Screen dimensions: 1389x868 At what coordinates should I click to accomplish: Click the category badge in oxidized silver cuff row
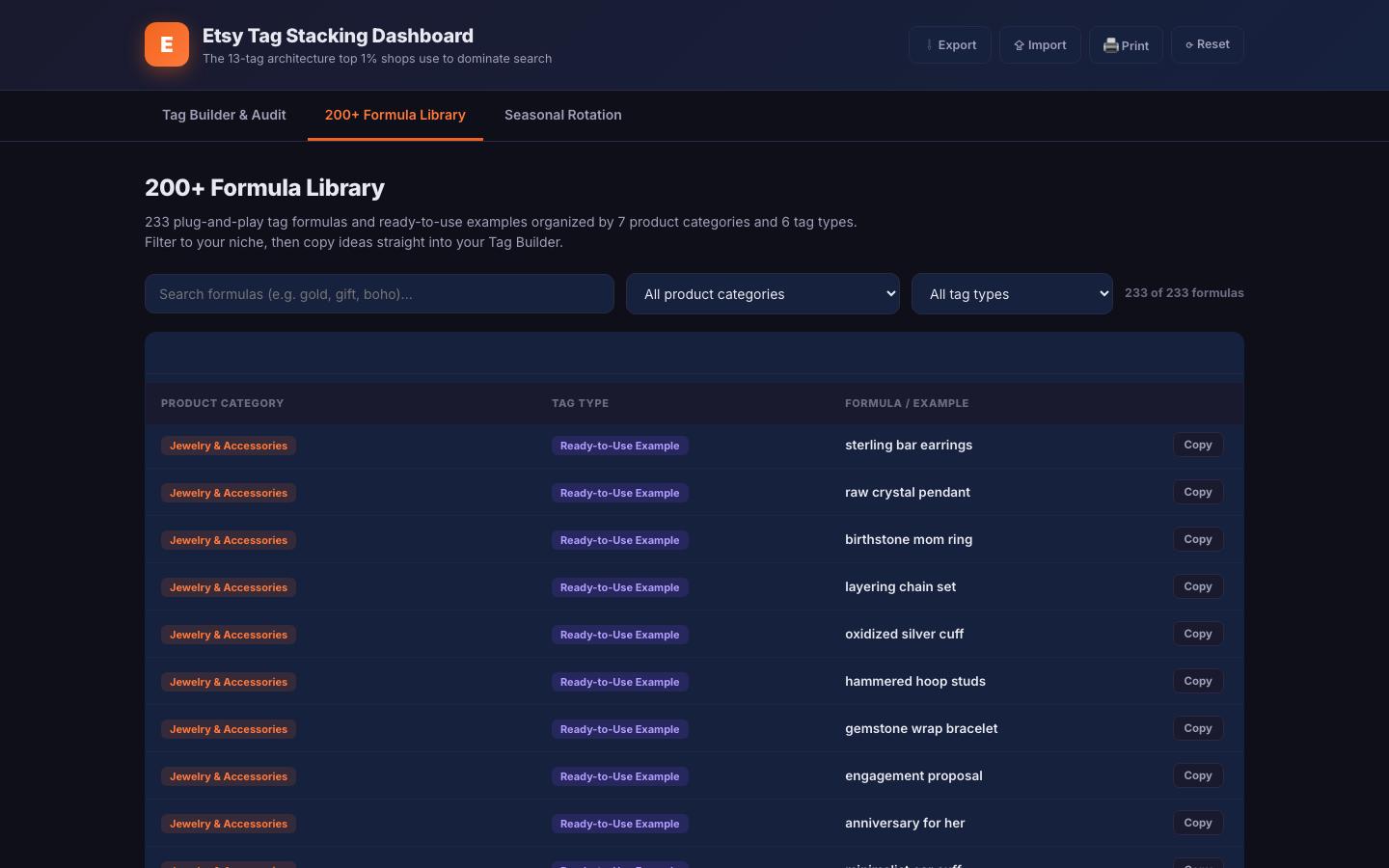pos(229,635)
